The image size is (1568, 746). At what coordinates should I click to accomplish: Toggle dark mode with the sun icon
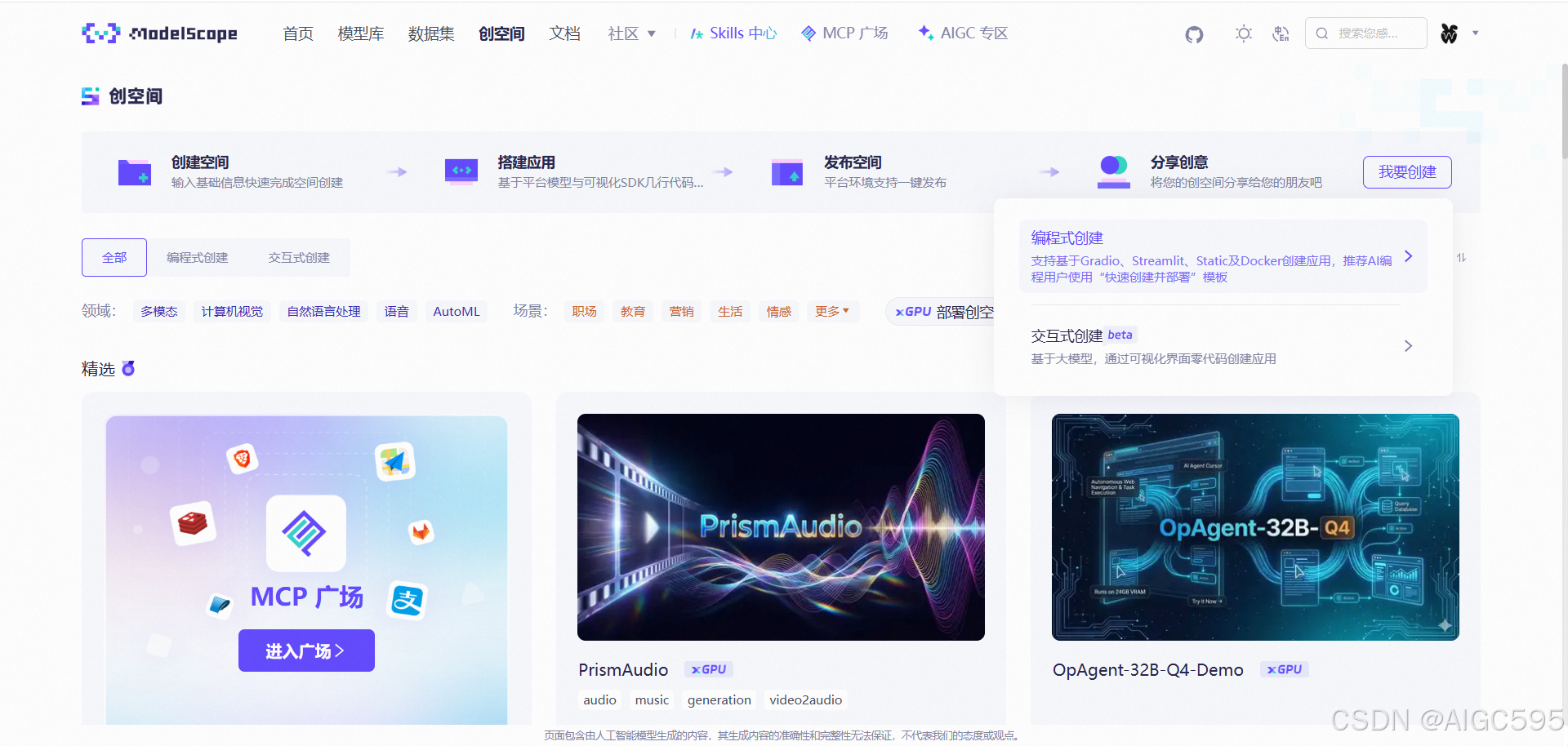pyautogui.click(x=1243, y=33)
